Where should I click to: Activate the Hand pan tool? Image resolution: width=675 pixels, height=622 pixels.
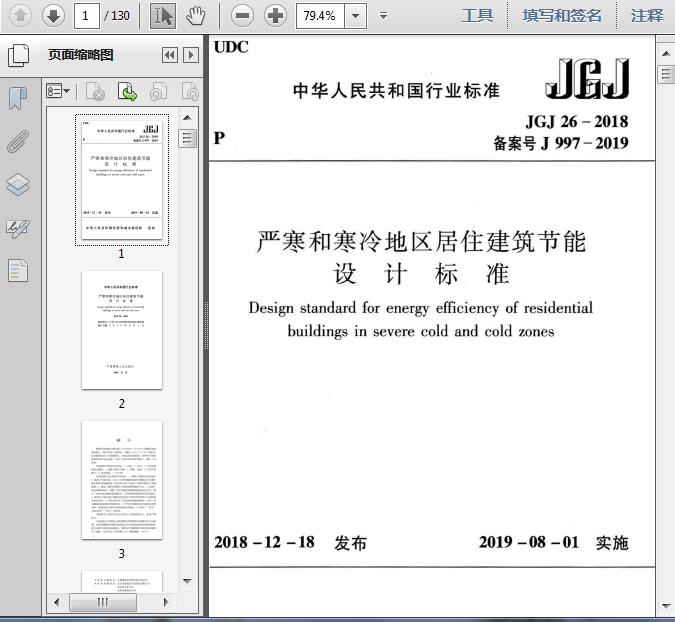(x=196, y=16)
